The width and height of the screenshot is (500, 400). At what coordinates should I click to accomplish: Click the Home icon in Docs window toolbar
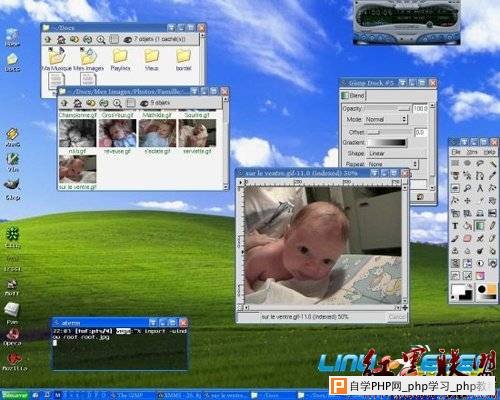pos(61,40)
